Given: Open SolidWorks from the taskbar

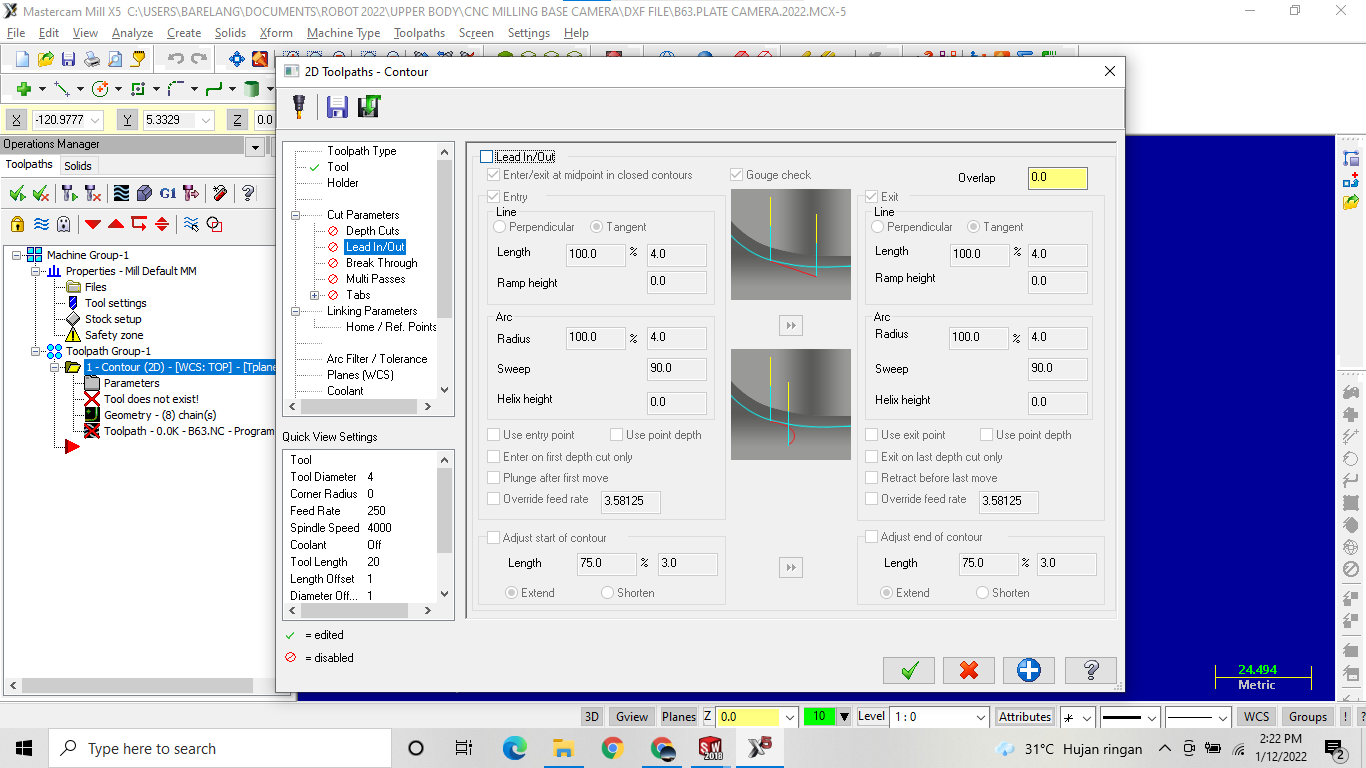Looking at the screenshot, I should coord(710,747).
